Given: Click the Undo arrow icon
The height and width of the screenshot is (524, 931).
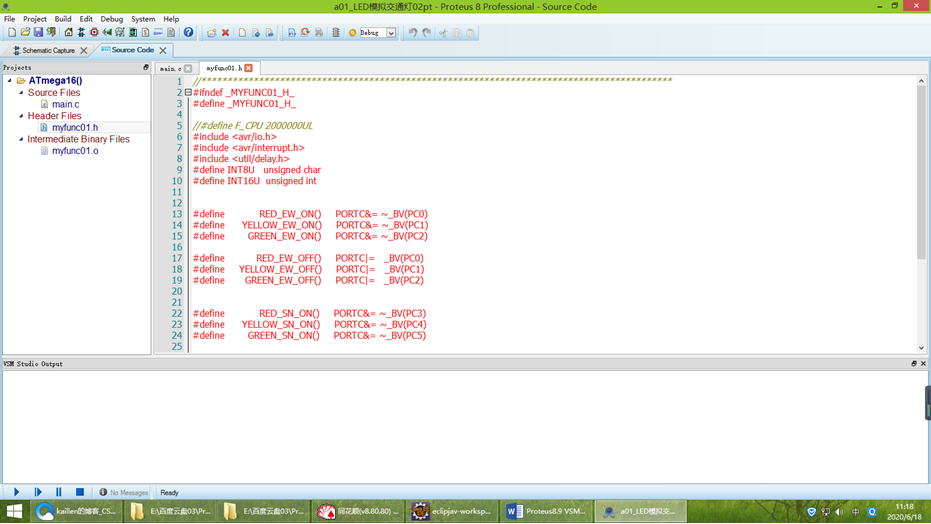Looking at the screenshot, I should pos(413,33).
